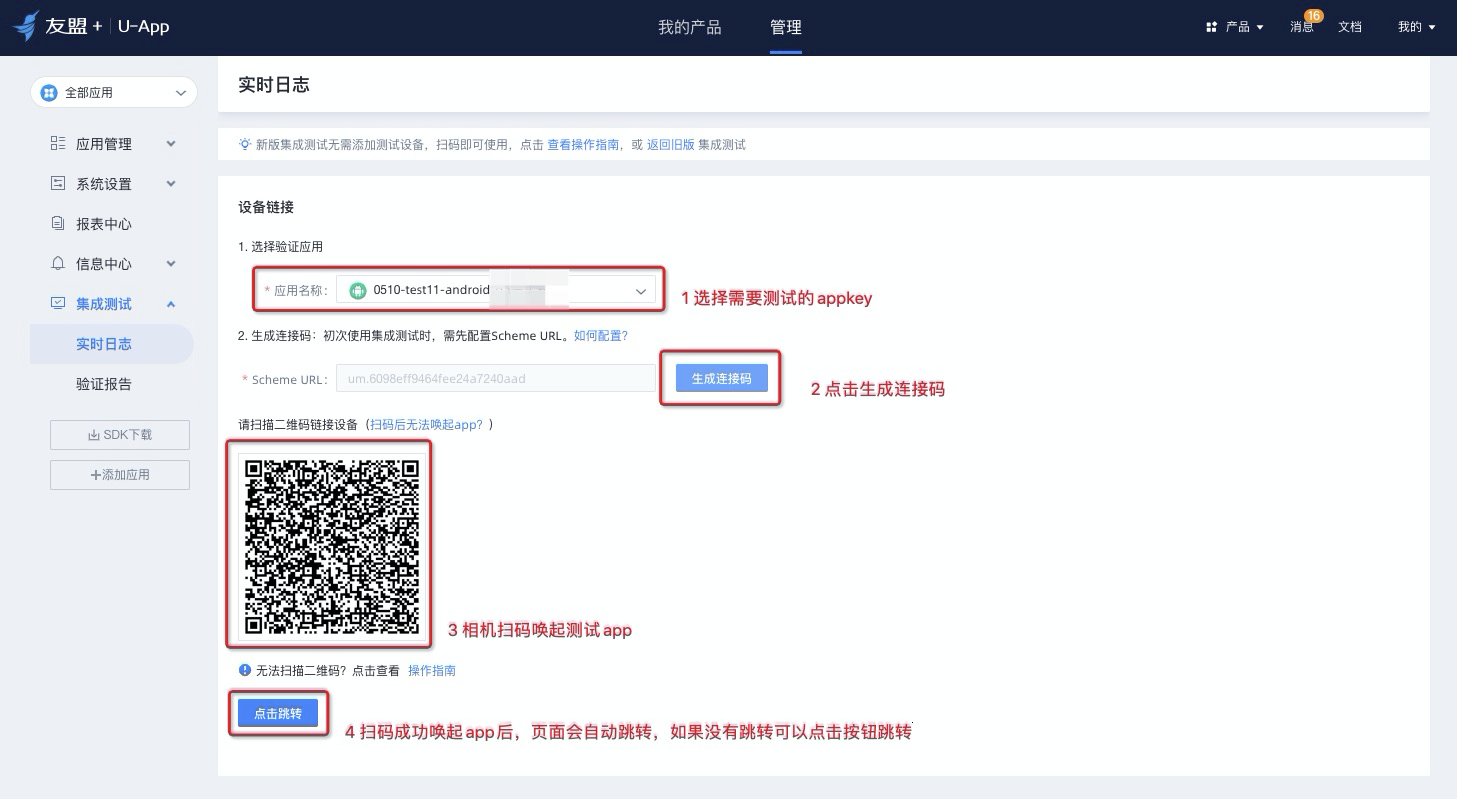
Task: Click the 系统设置 icon
Action: [x=58, y=184]
